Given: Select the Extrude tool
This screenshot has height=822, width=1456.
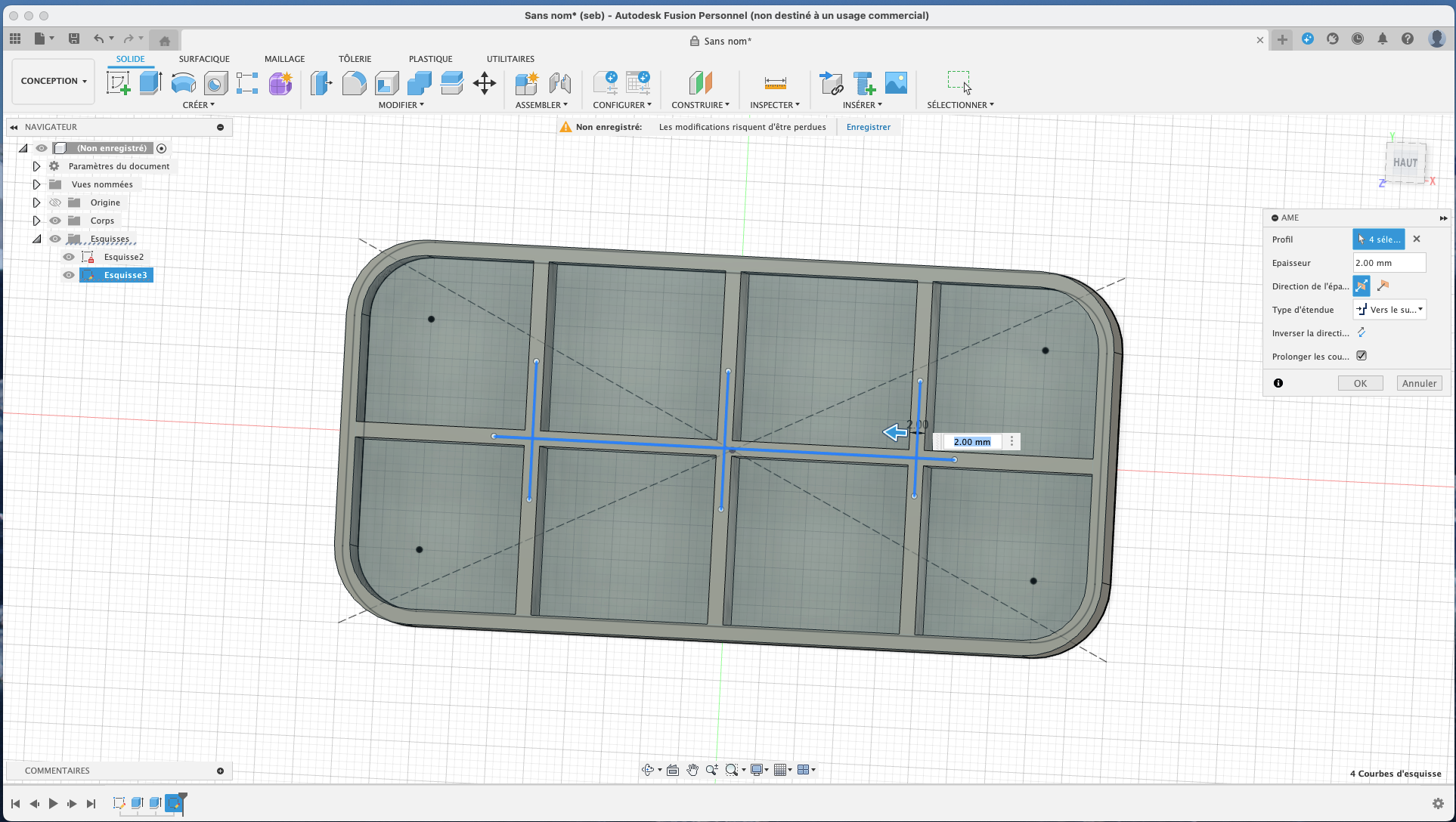Looking at the screenshot, I should (x=151, y=82).
